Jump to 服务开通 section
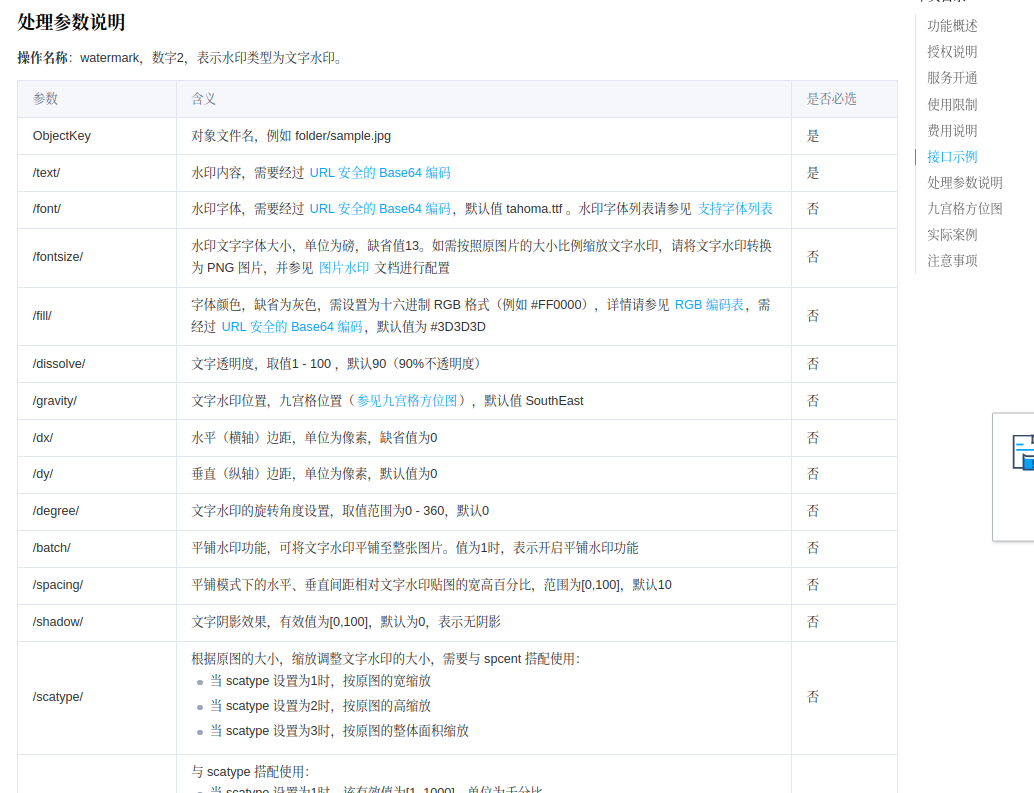 [952, 78]
